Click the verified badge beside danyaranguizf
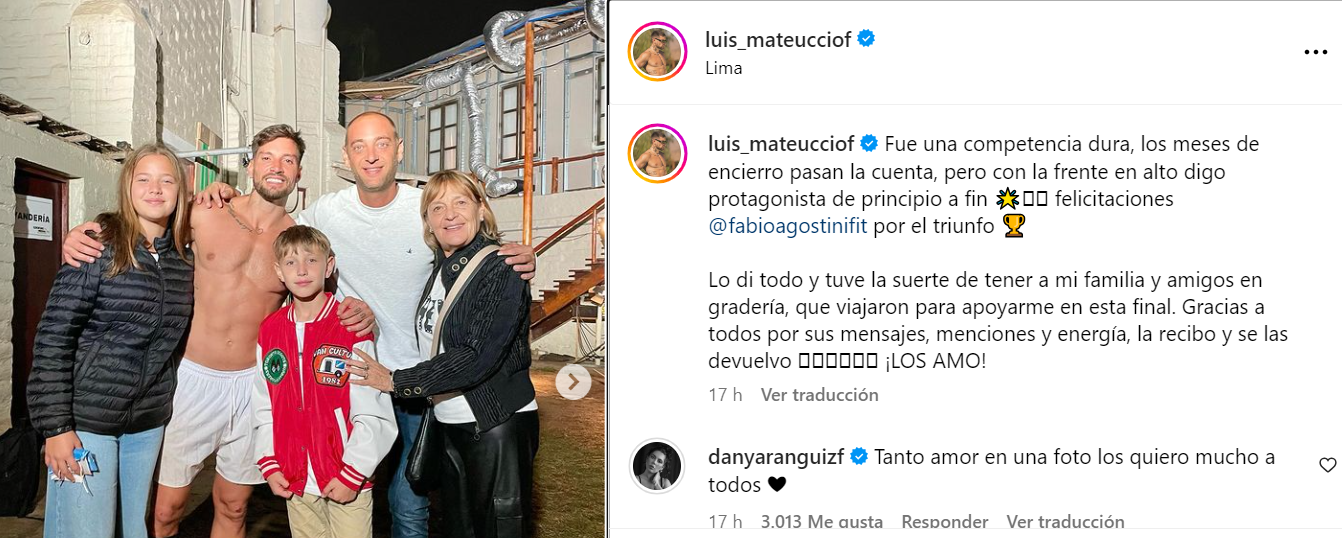Viewport: 1342px width, 538px height. [x=859, y=457]
